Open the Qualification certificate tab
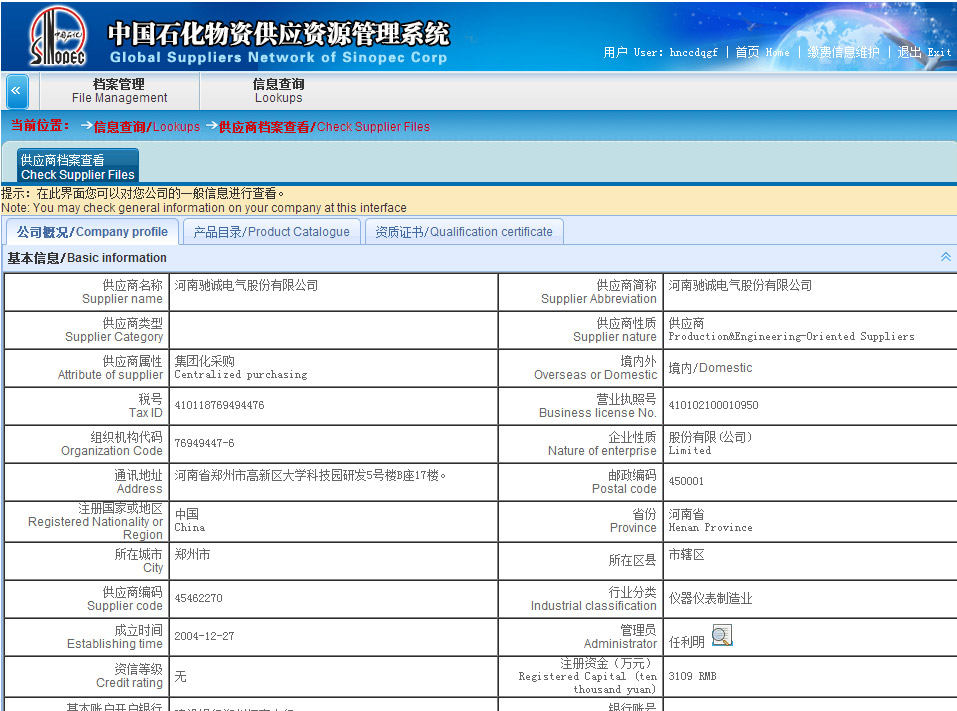The height and width of the screenshot is (711, 957). click(463, 231)
